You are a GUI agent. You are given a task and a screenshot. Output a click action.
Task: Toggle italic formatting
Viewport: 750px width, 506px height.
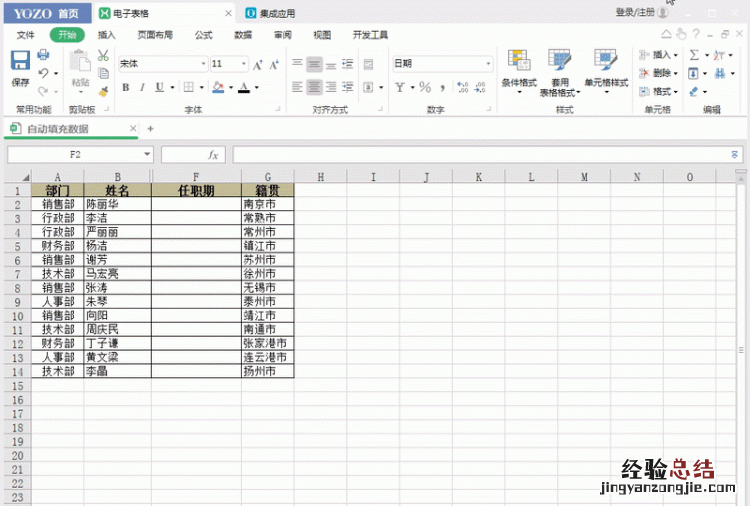pyautogui.click(x=142, y=87)
